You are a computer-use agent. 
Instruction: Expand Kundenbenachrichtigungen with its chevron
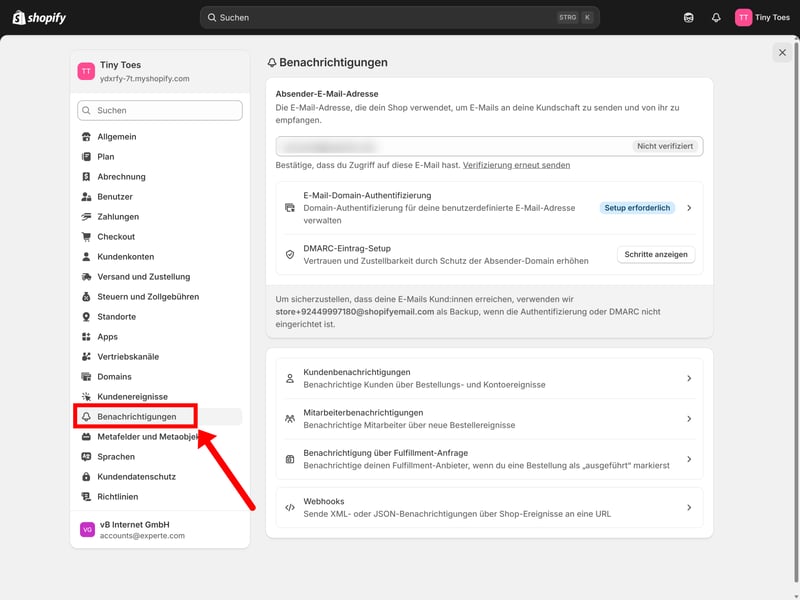point(689,379)
